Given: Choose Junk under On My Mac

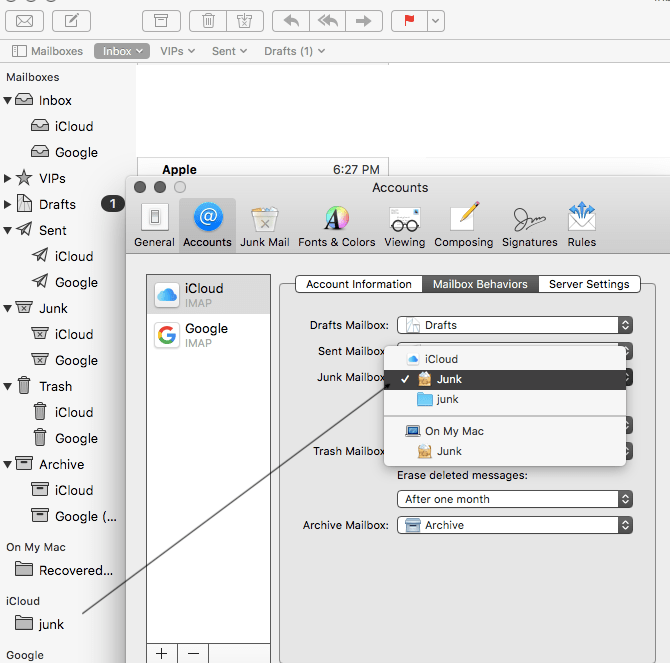Looking at the screenshot, I should pyautogui.click(x=505, y=451).
